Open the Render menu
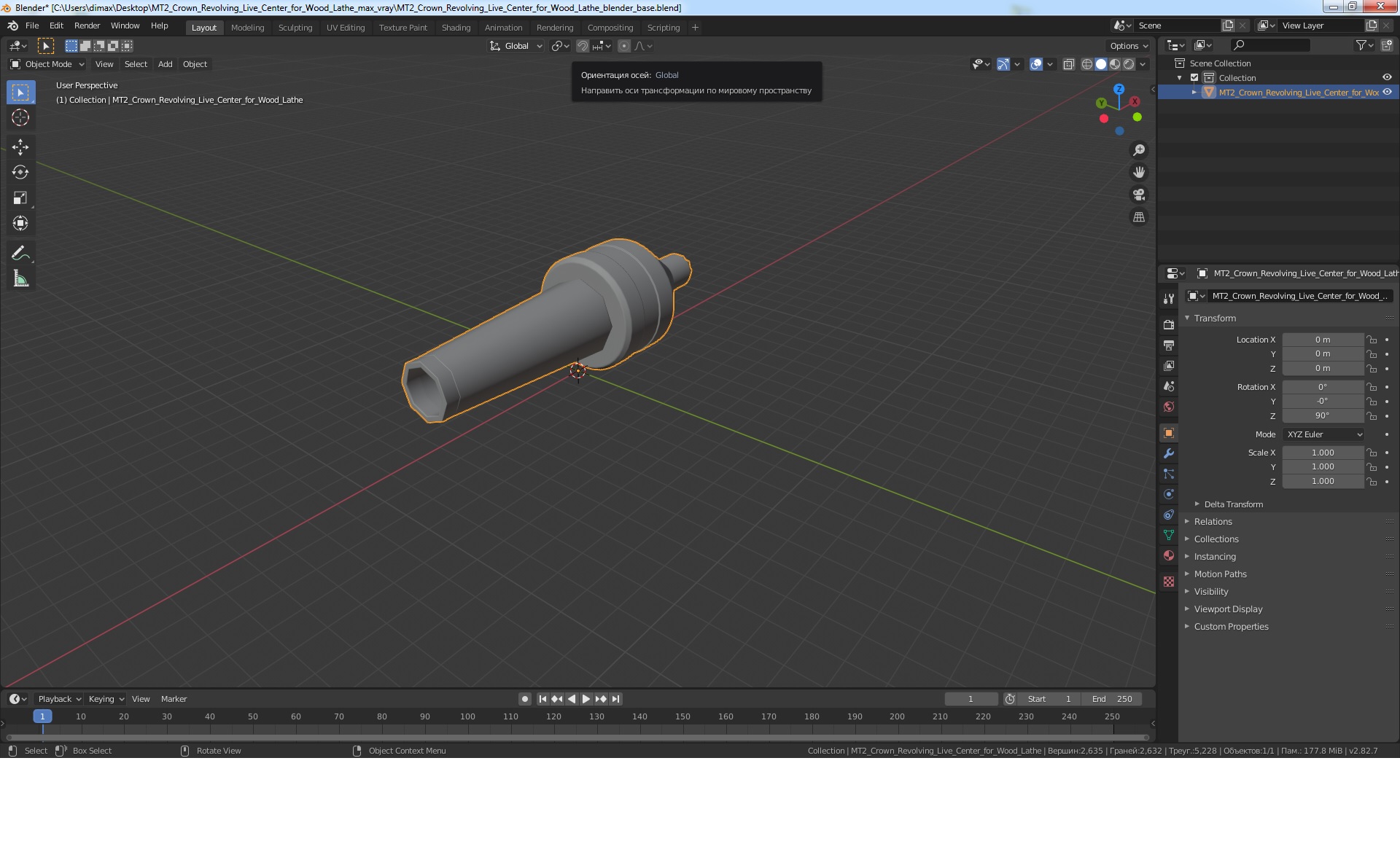 (87, 26)
